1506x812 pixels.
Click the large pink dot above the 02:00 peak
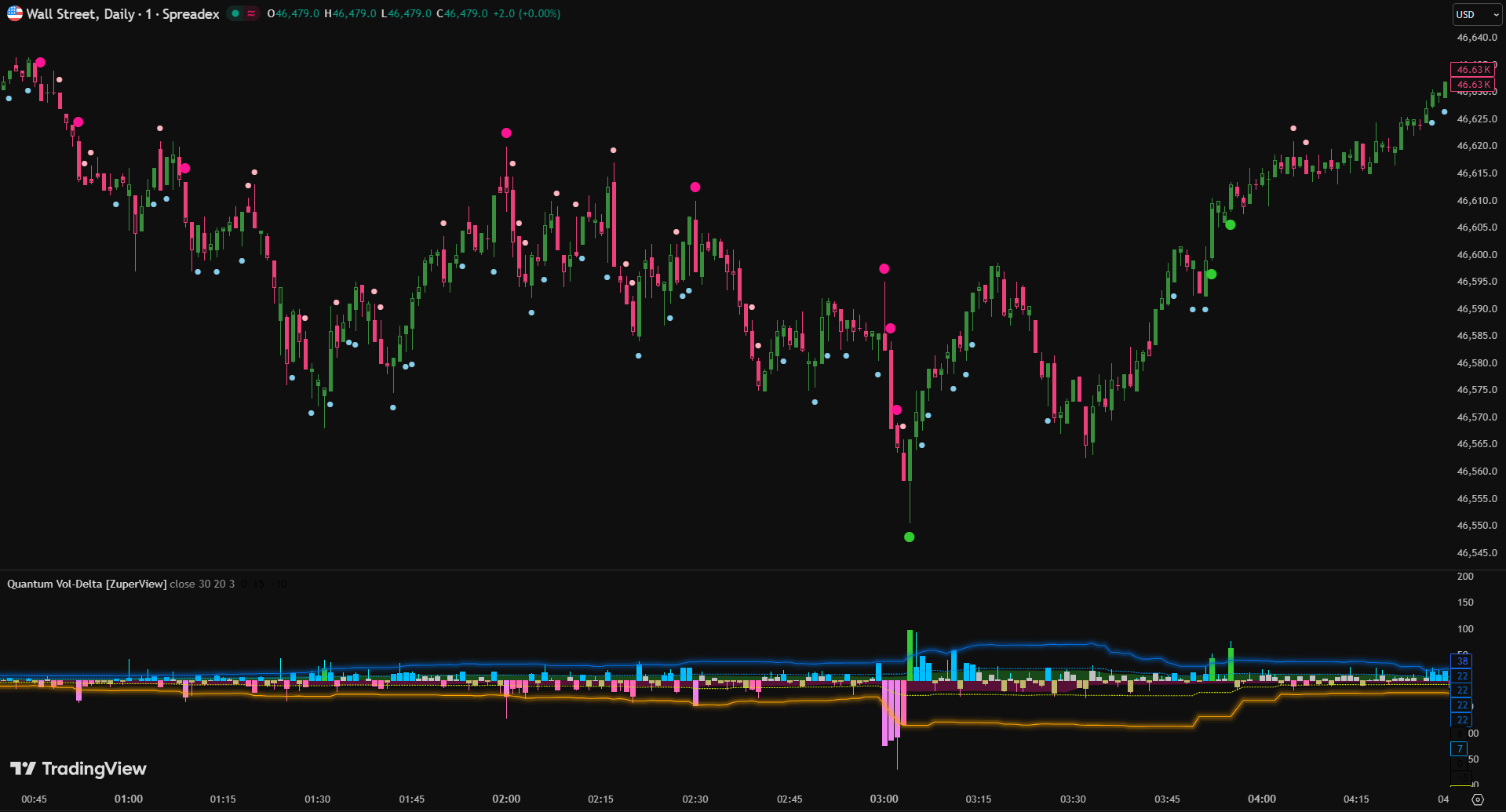(x=506, y=133)
